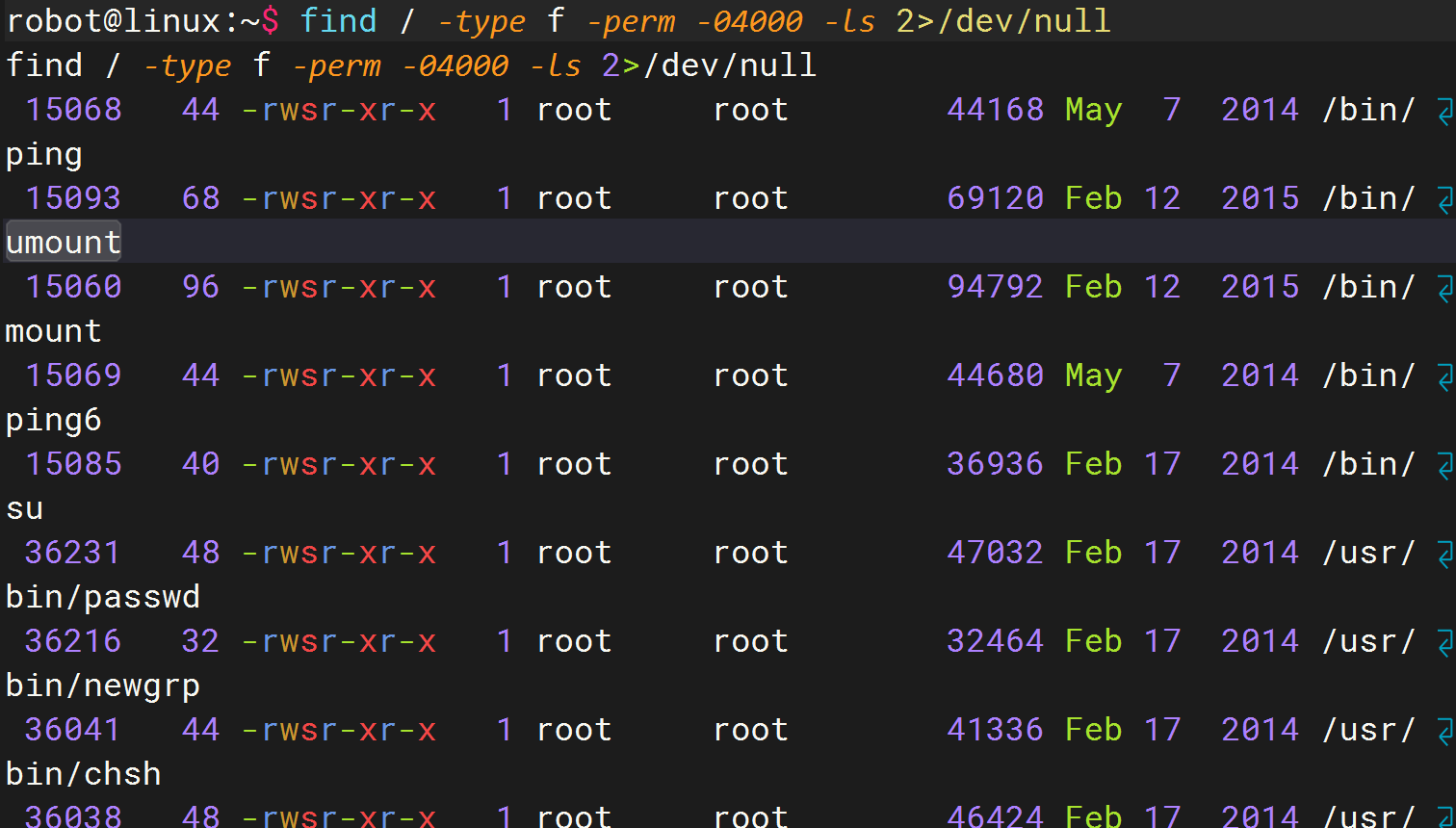The width and height of the screenshot is (1456, 828).
Task: Click the wrap arrow on the 15060 mount row
Action: point(1444,289)
